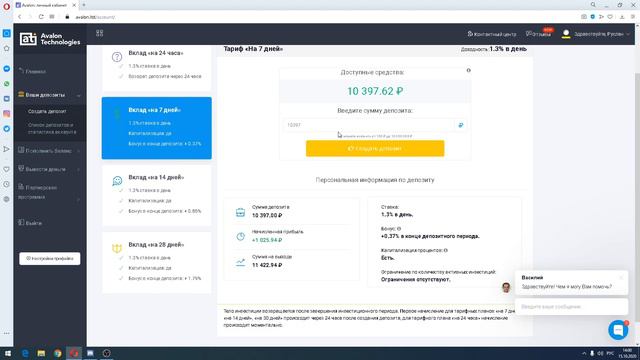Toggle the grid menu icon in header
The image size is (640, 360).
click(100, 33)
